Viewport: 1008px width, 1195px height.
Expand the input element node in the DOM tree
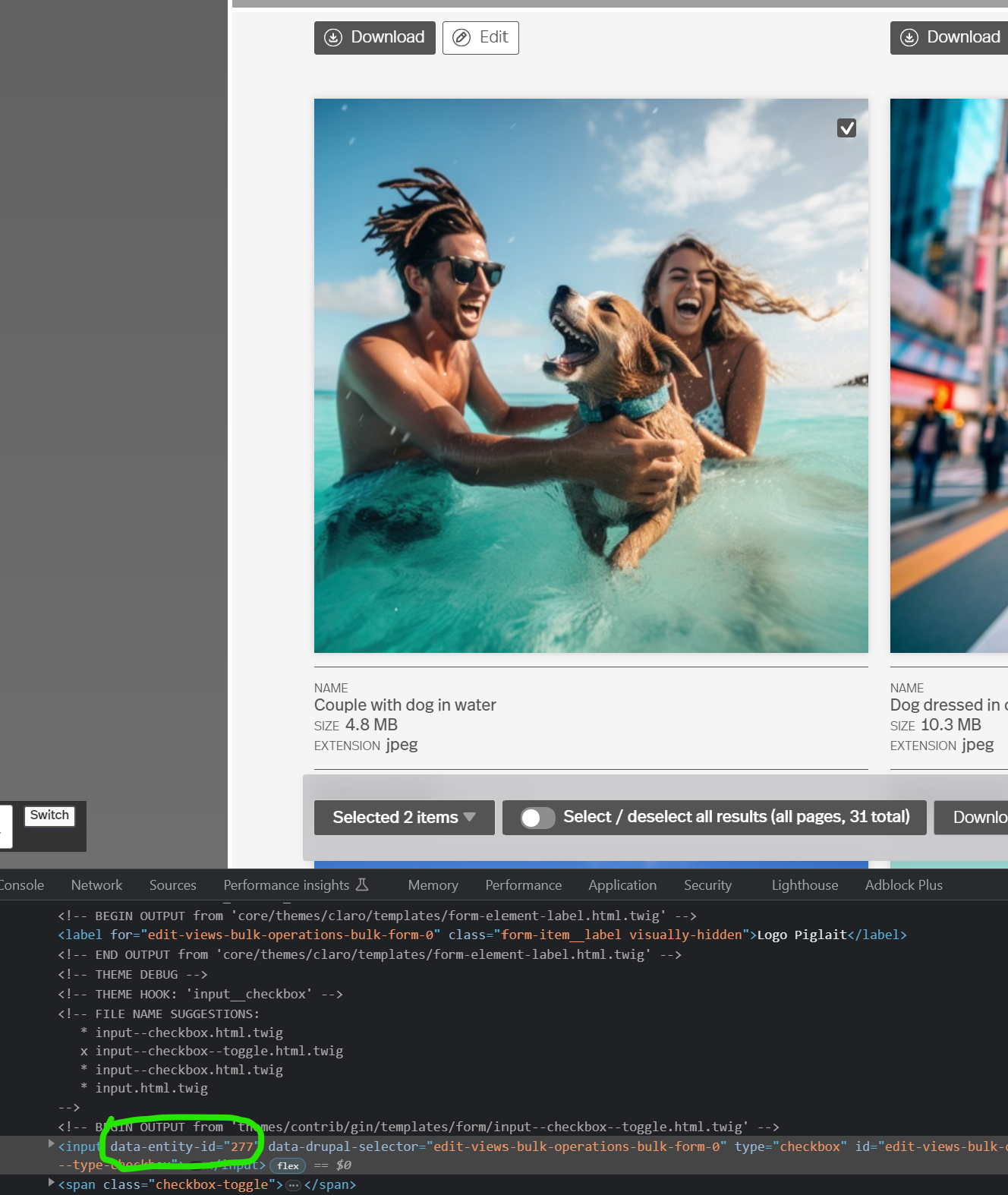[52, 1144]
